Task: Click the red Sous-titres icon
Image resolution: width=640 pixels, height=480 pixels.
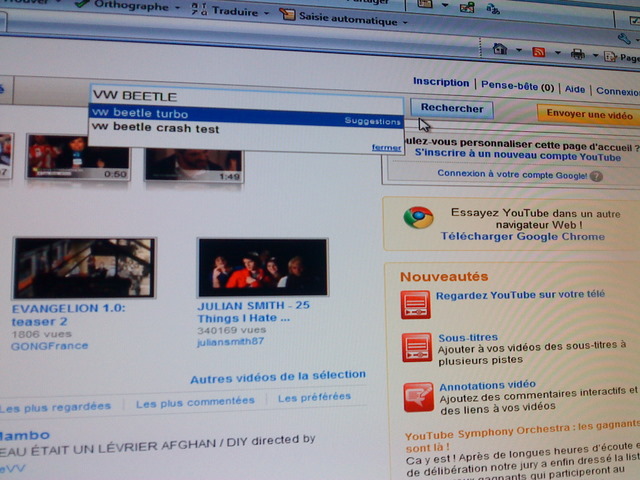Action: coord(417,348)
